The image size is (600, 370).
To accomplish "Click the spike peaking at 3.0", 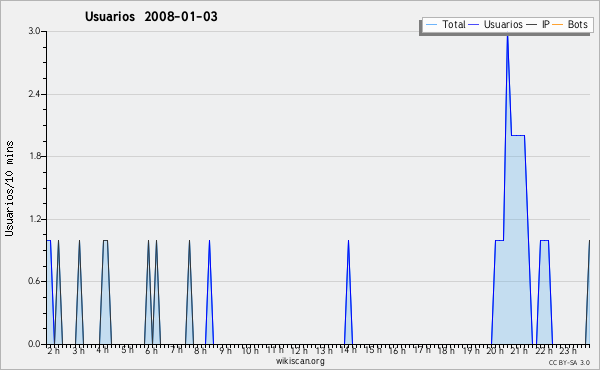I will pyautogui.click(x=507, y=84).
